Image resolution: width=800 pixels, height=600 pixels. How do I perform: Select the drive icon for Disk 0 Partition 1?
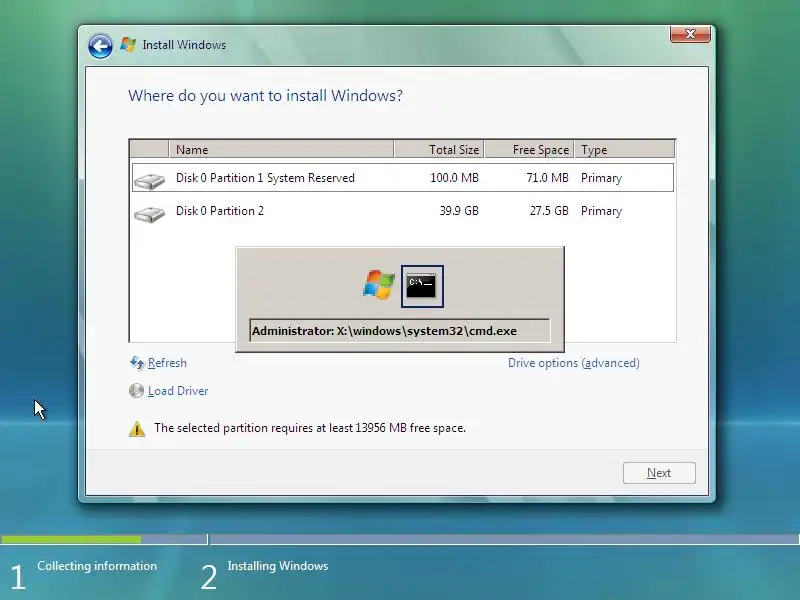point(149,180)
